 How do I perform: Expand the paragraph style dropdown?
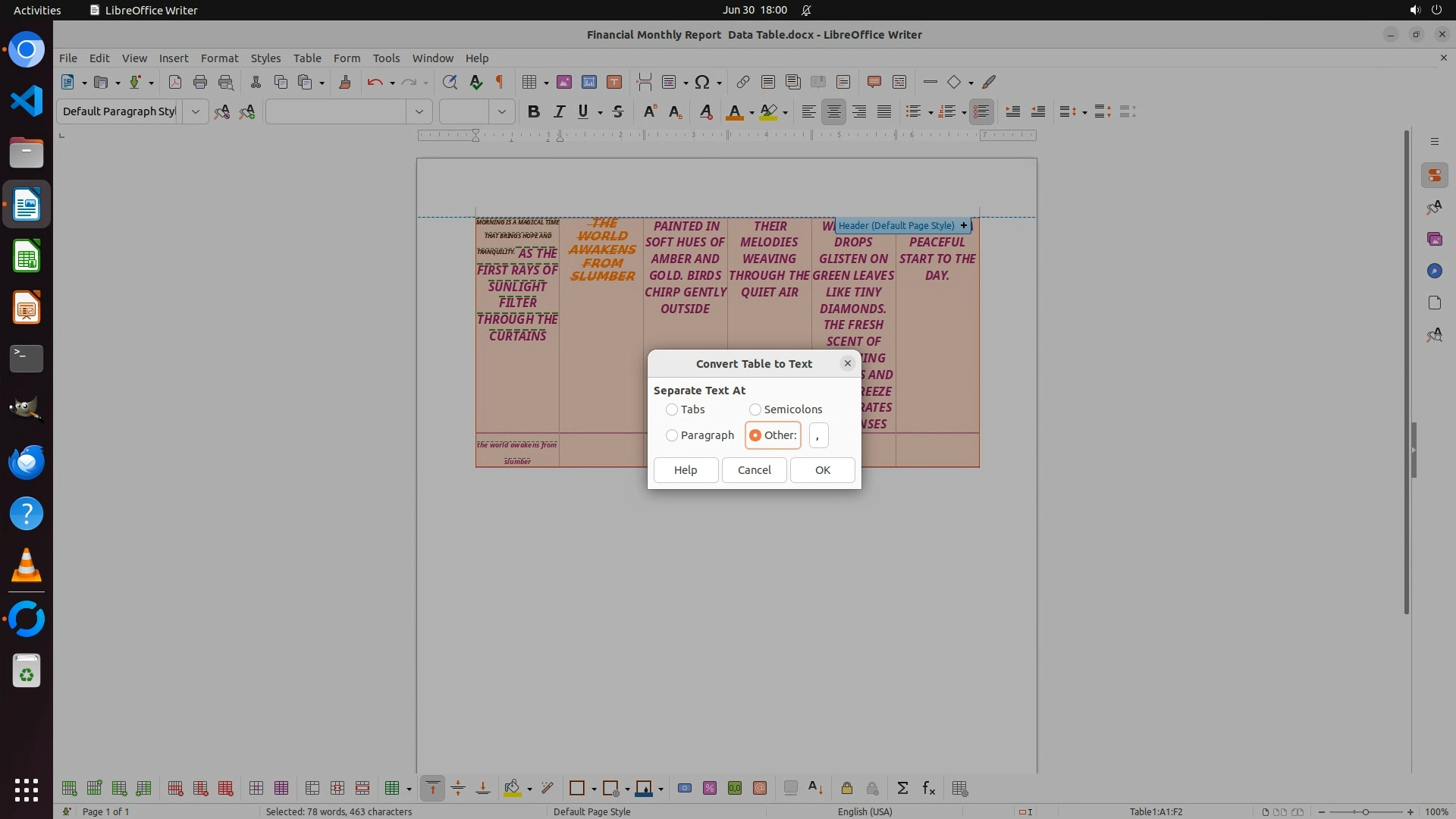[x=195, y=111]
